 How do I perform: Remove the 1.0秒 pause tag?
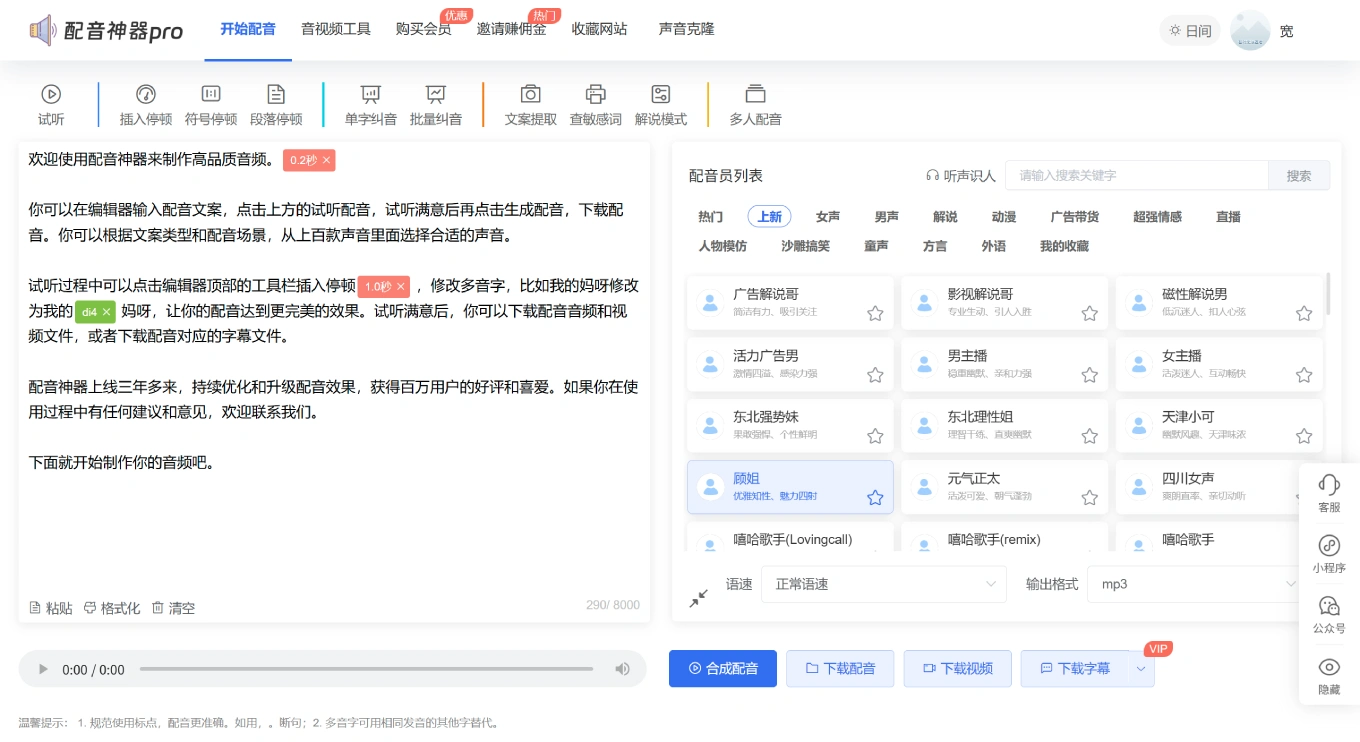[x=401, y=286]
